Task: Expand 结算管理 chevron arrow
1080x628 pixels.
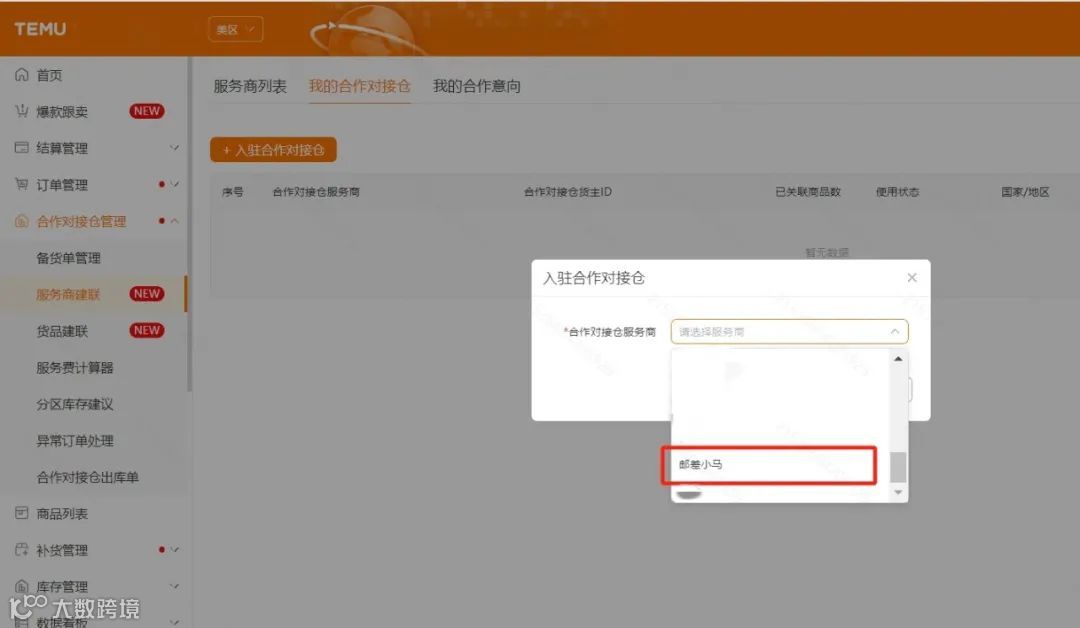Action: point(174,147)
